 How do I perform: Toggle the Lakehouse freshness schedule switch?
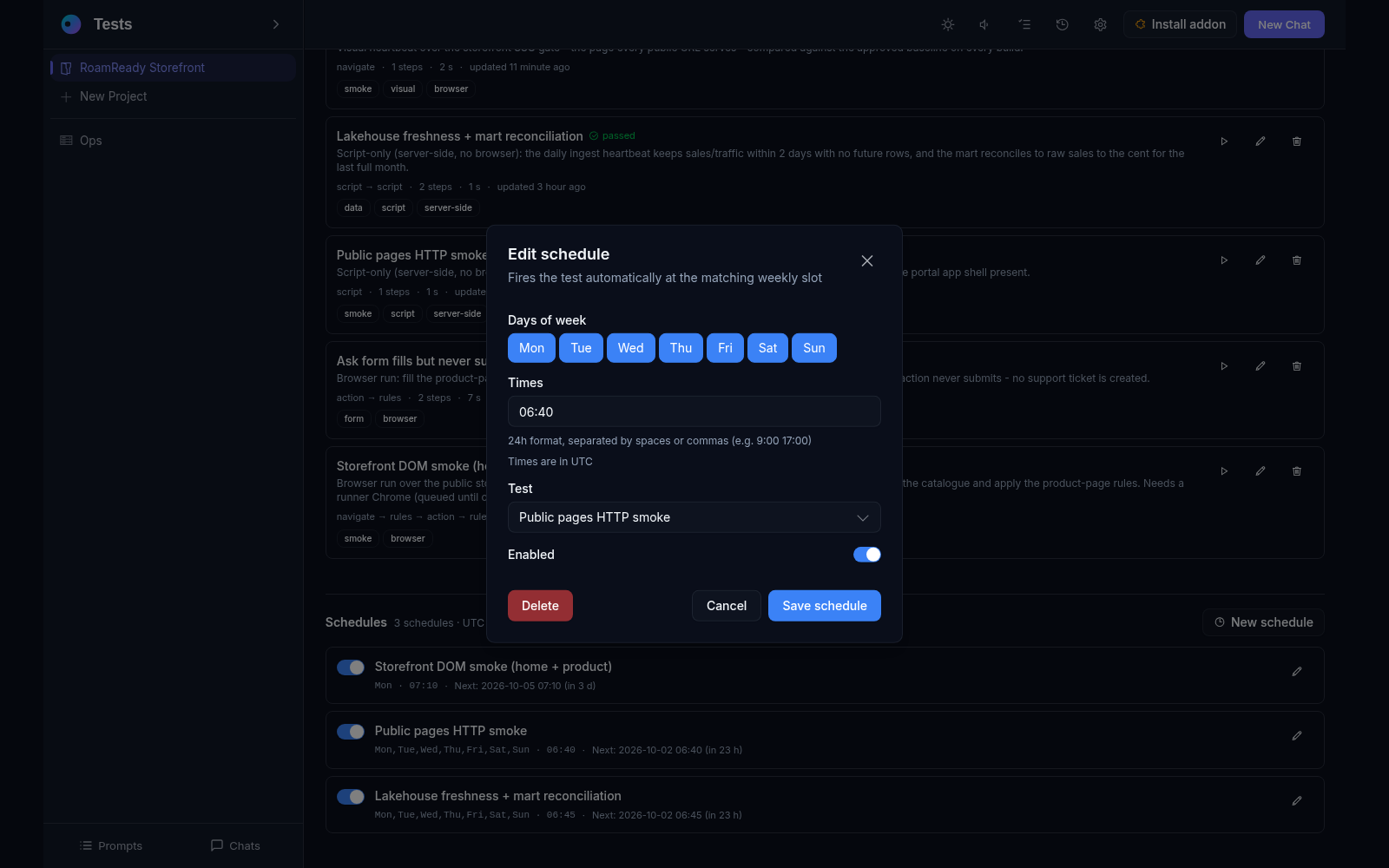pos(351,797)
